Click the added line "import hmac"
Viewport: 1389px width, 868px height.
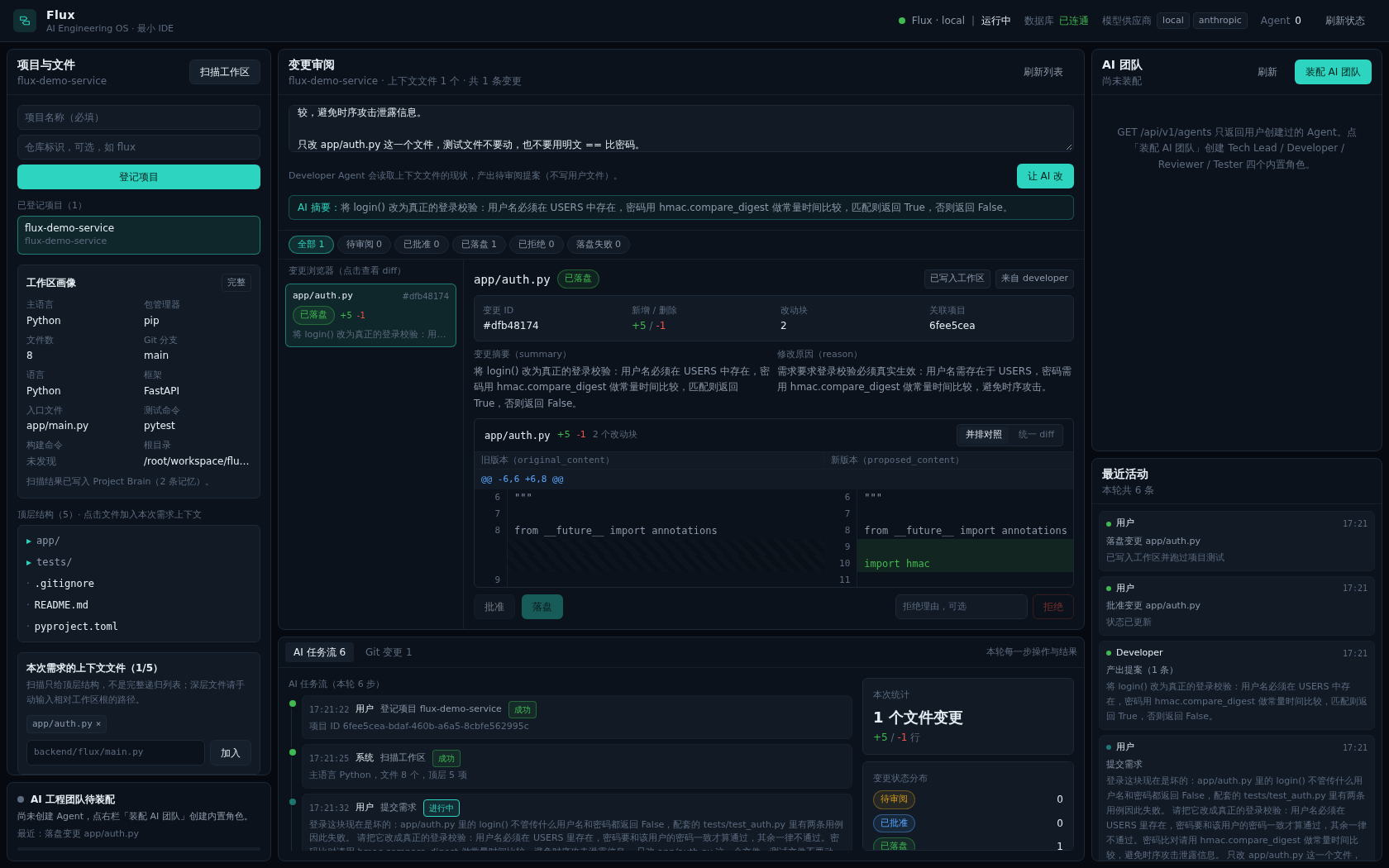[x=897, y=564]
